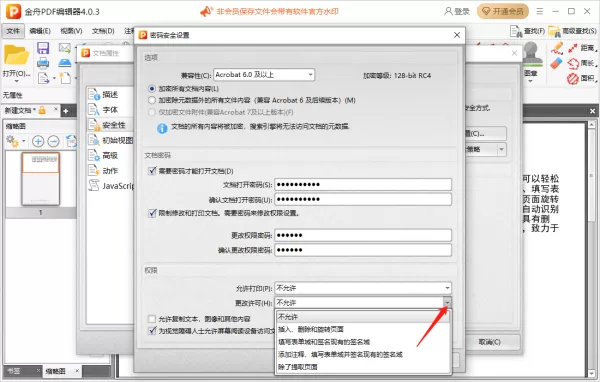Click the new tab plus icon
This screenshot has height=382, width=600.
[x=65, y=111]
